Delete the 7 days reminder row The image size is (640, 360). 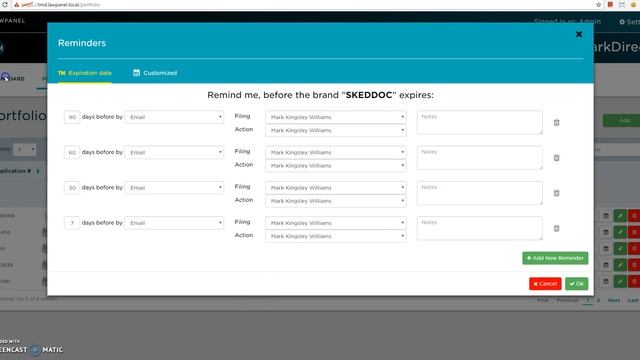[x=556, y=228]
